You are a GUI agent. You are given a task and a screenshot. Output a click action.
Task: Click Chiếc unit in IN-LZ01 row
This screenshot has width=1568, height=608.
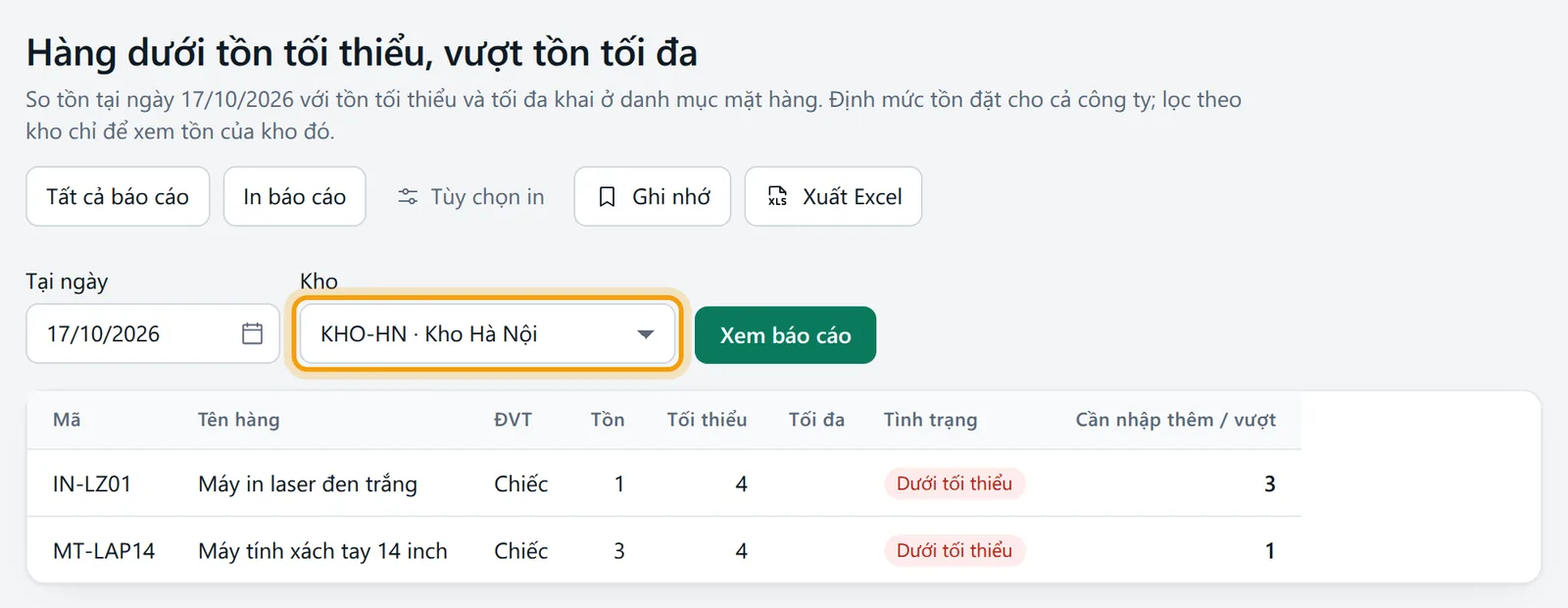pyautogui.click(x=521, y=483)
